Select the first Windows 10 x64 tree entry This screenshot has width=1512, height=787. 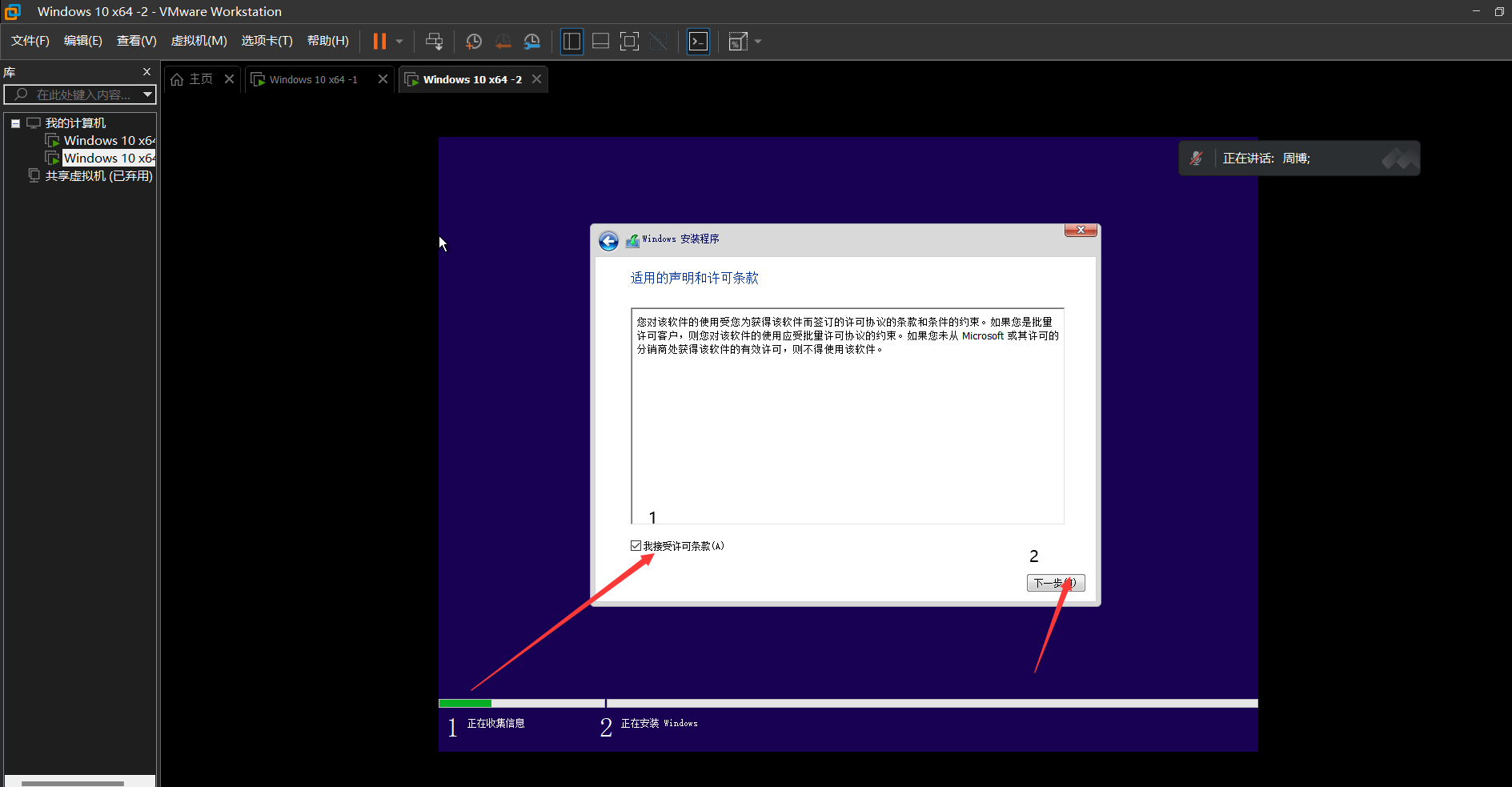110,141
